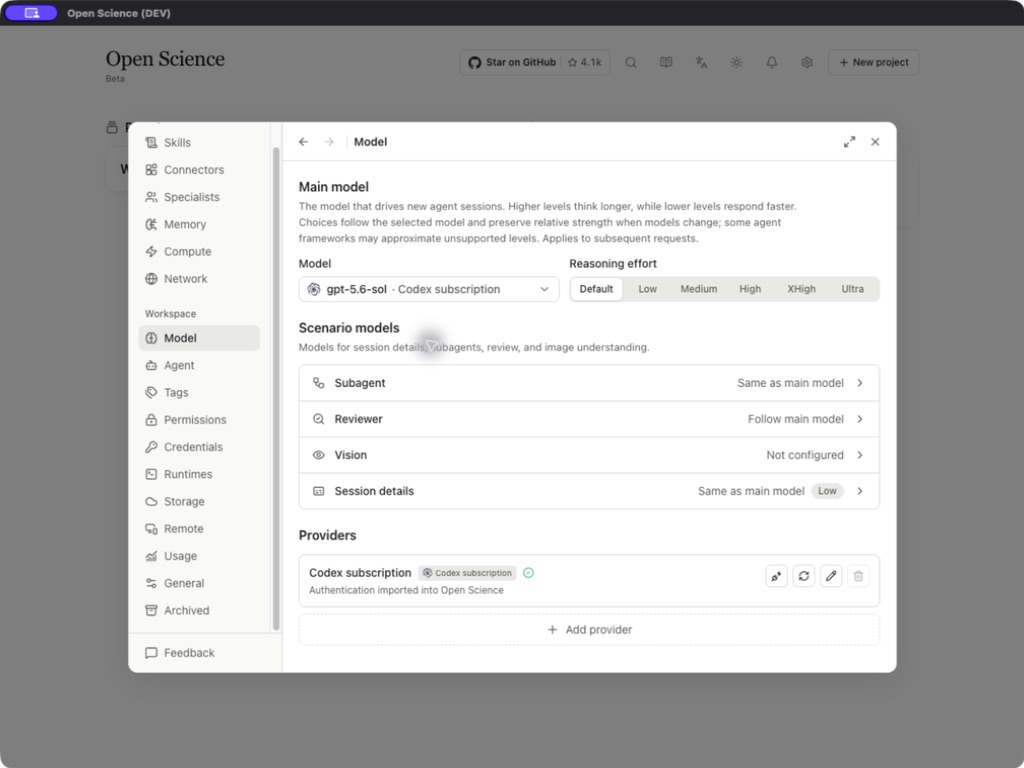Click Same as main model for Subagent
This screenshot has height=768, width=1024.
click(x=790, y=383)
